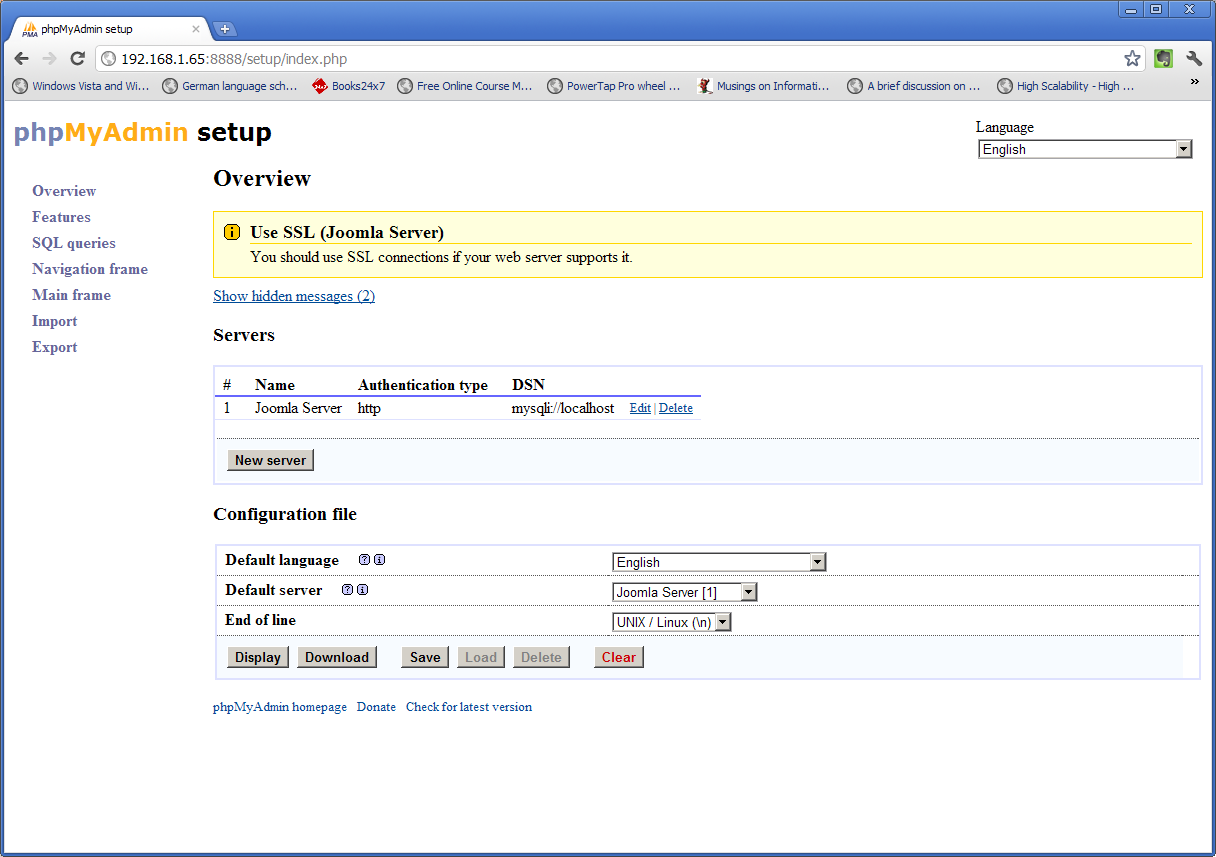Edit the Joomla Server entry
The image size is (1216, 857).
click(639, 407)
